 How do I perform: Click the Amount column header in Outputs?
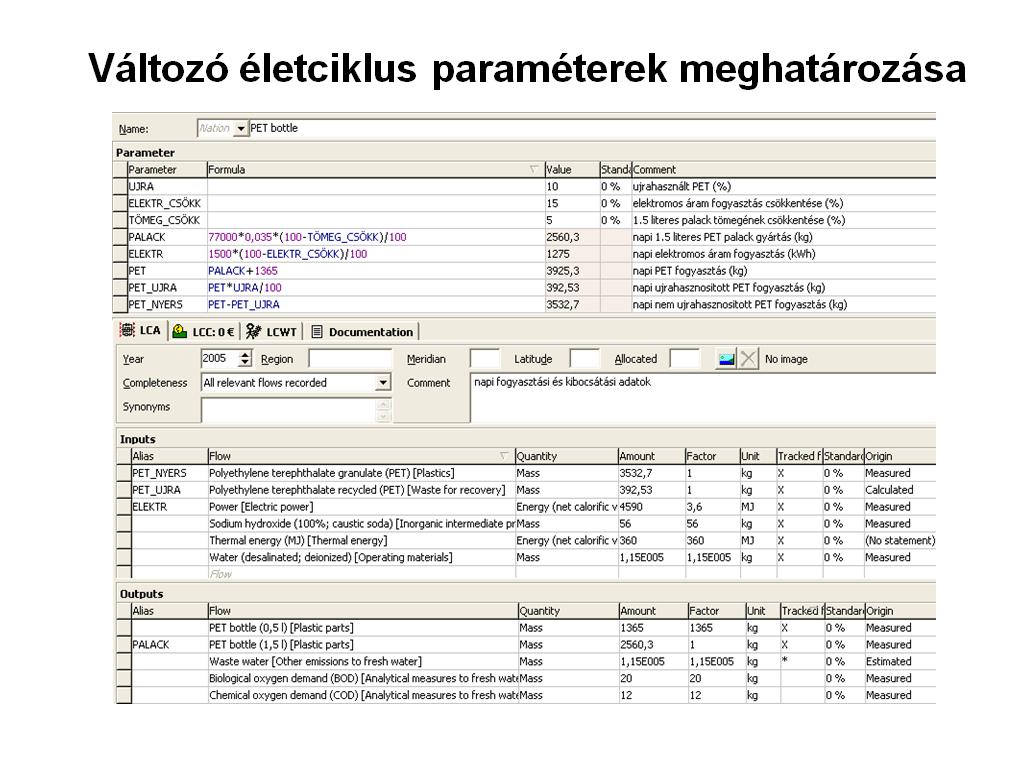[653, 611]
